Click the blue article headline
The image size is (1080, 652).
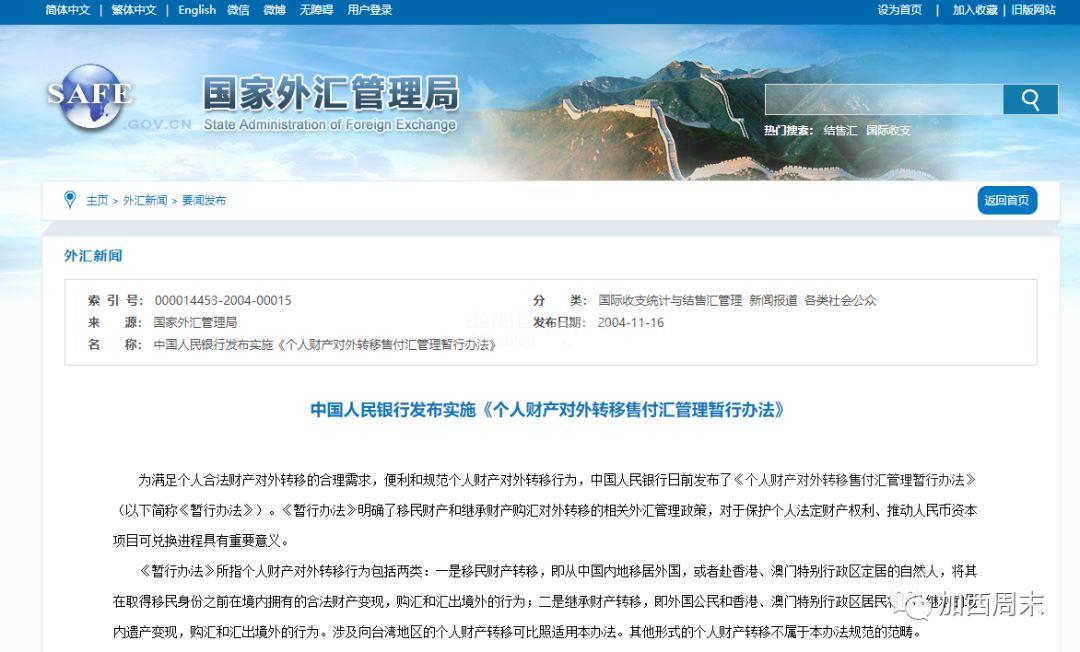point(548,410)
